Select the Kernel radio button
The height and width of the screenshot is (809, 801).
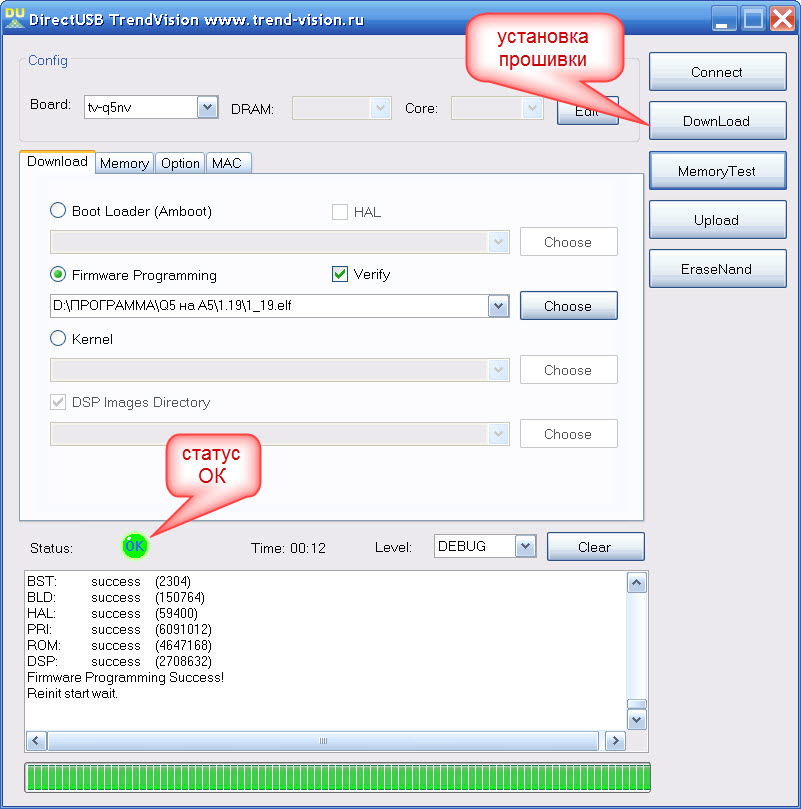tap(59, 339)
